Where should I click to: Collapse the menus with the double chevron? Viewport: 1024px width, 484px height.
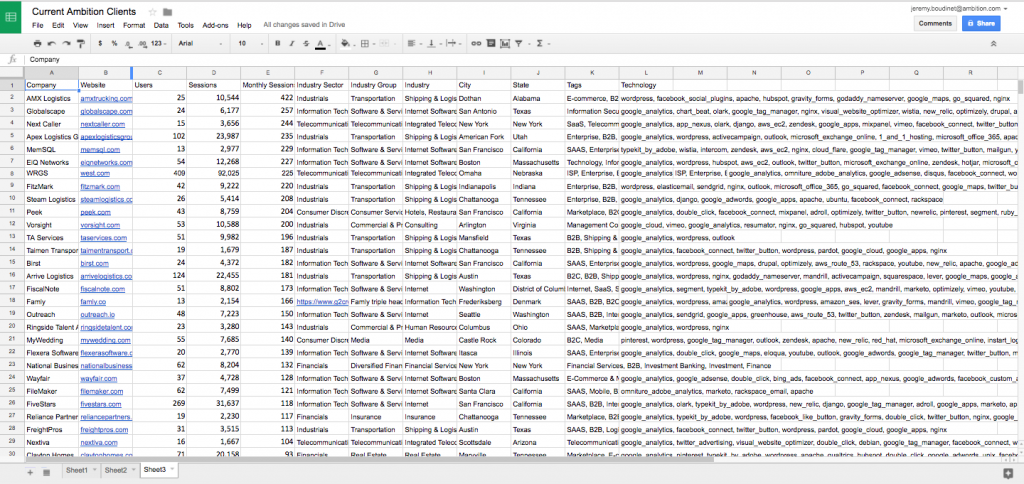point(993,44)
